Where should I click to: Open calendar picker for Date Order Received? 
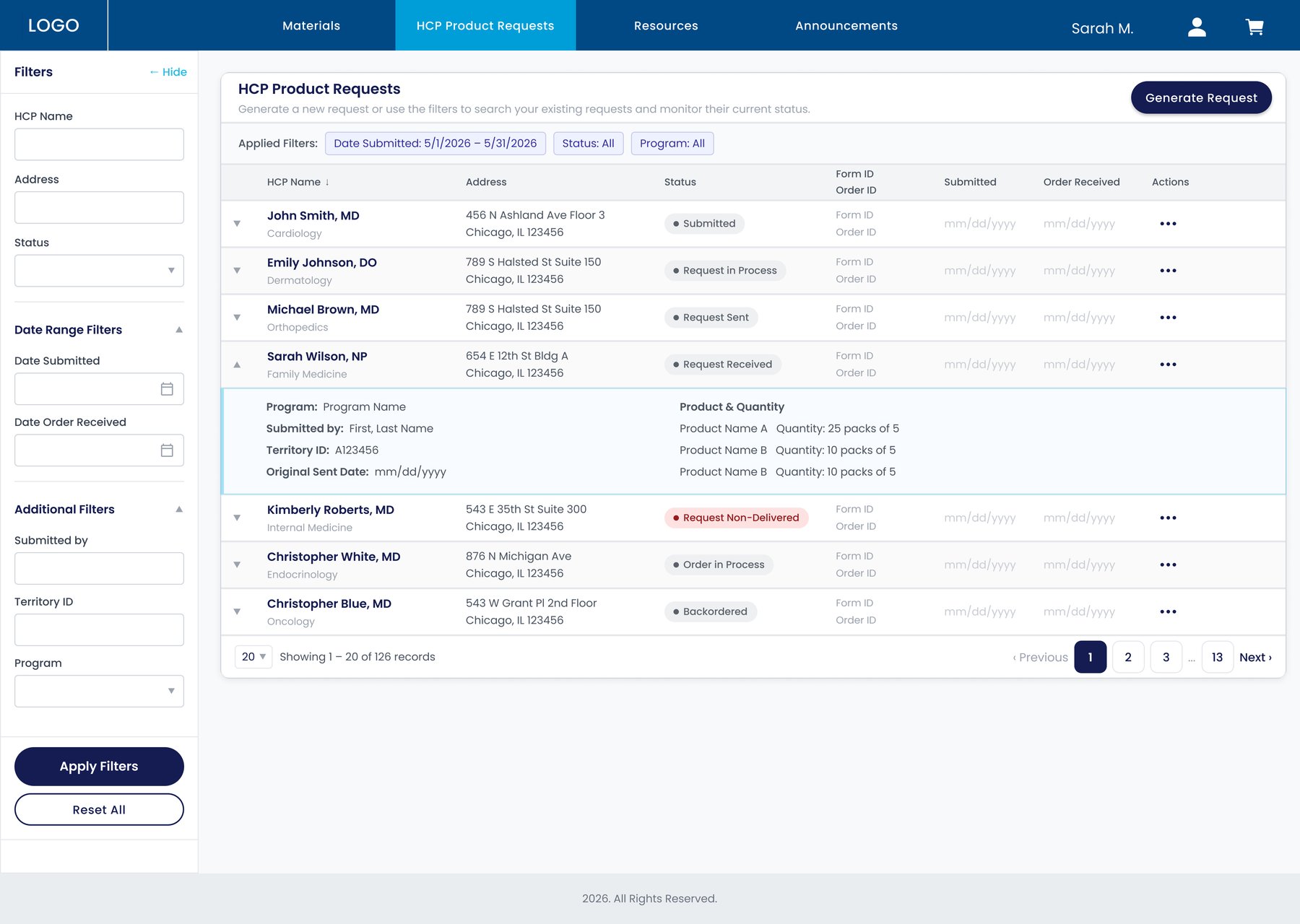[167, 450]
